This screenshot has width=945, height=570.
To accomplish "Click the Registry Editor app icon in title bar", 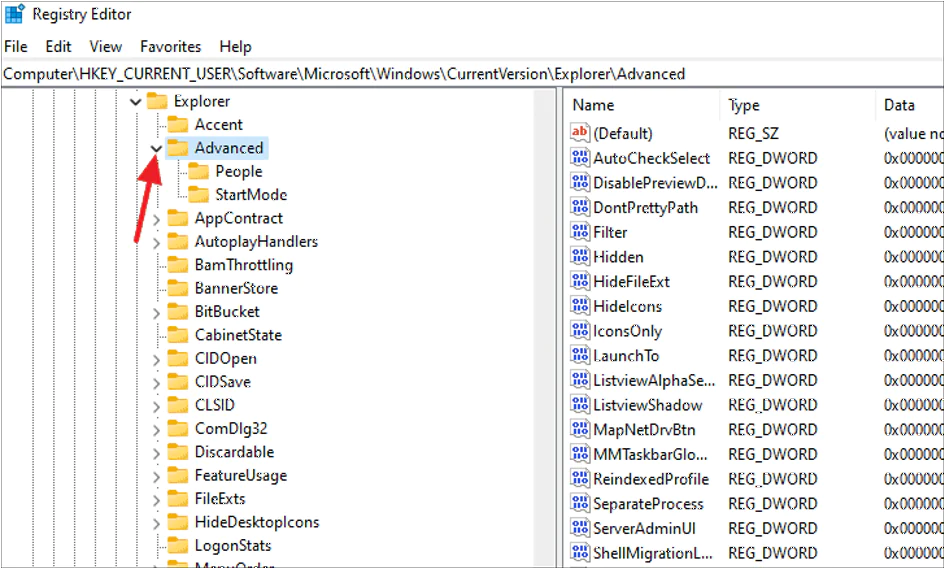I will [x=15, y=15].
